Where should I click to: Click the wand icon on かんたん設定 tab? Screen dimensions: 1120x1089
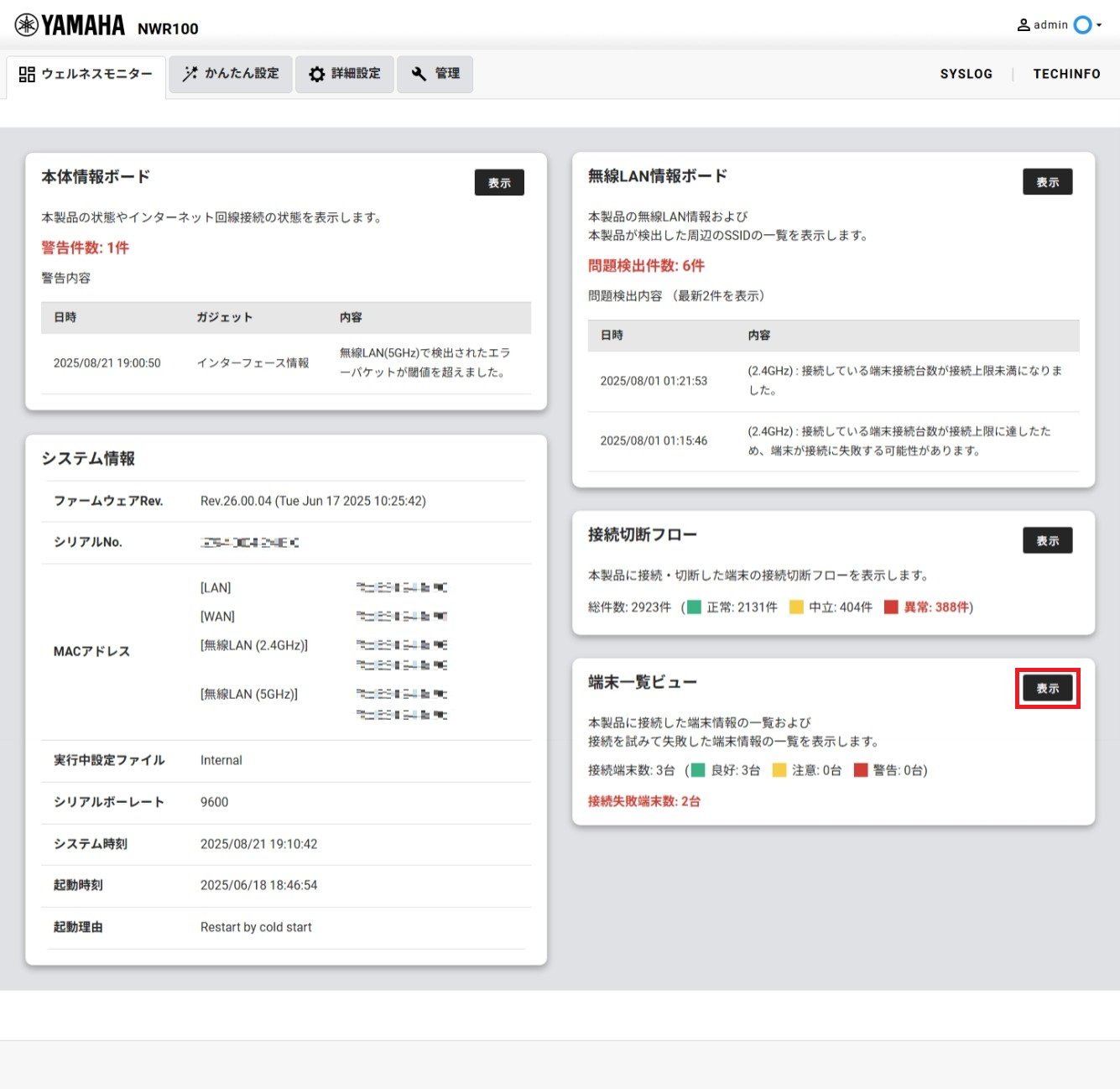pyautogui.click(x=189, y=74)
